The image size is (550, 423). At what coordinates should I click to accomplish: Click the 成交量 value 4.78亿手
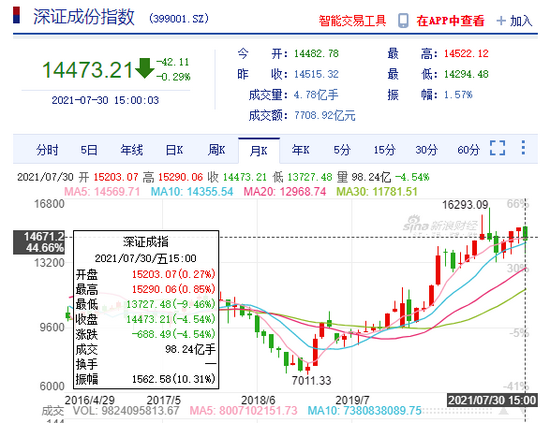tap(316, 95)
